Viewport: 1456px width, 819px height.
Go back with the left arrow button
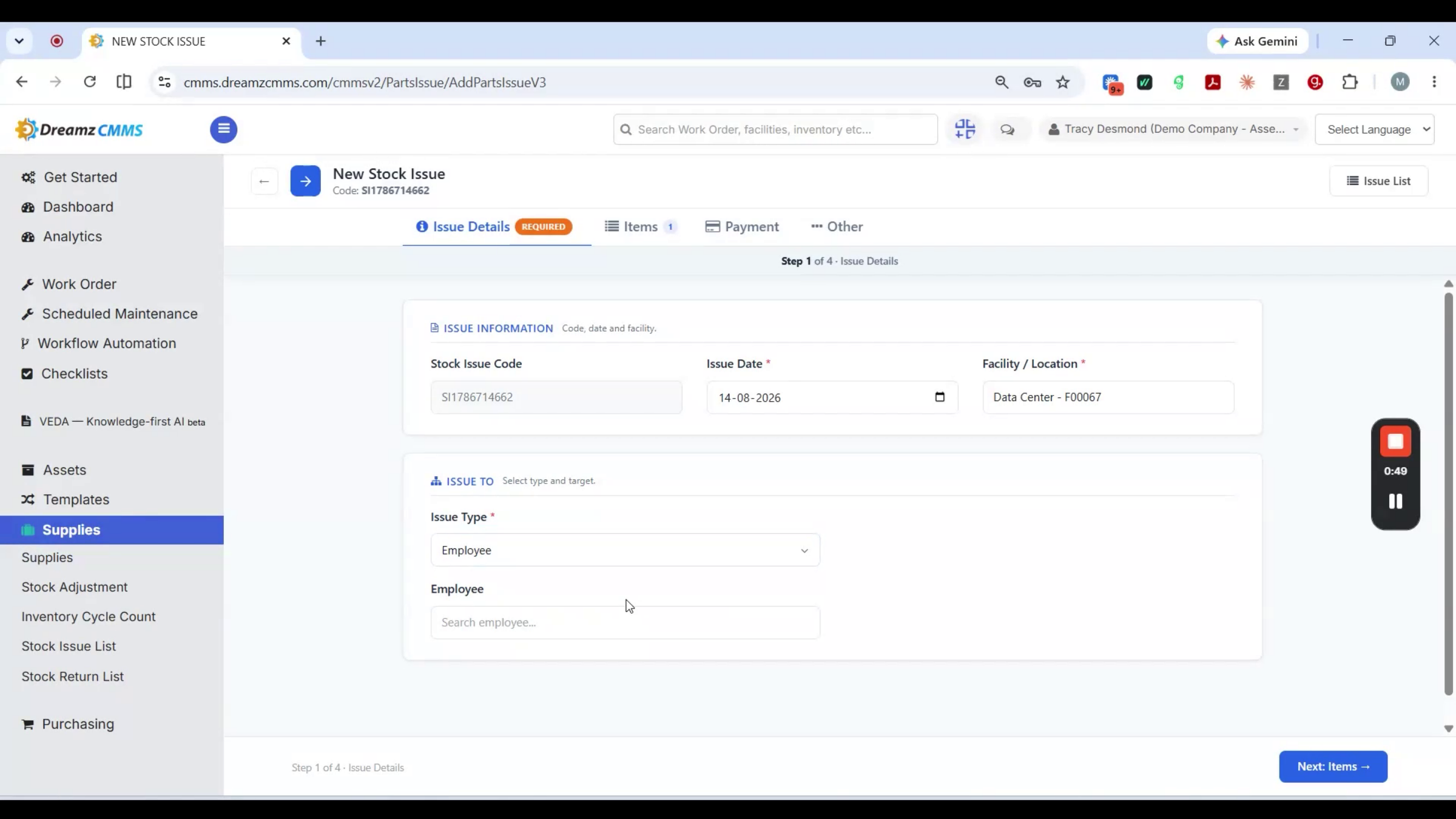tap(264, 181)
